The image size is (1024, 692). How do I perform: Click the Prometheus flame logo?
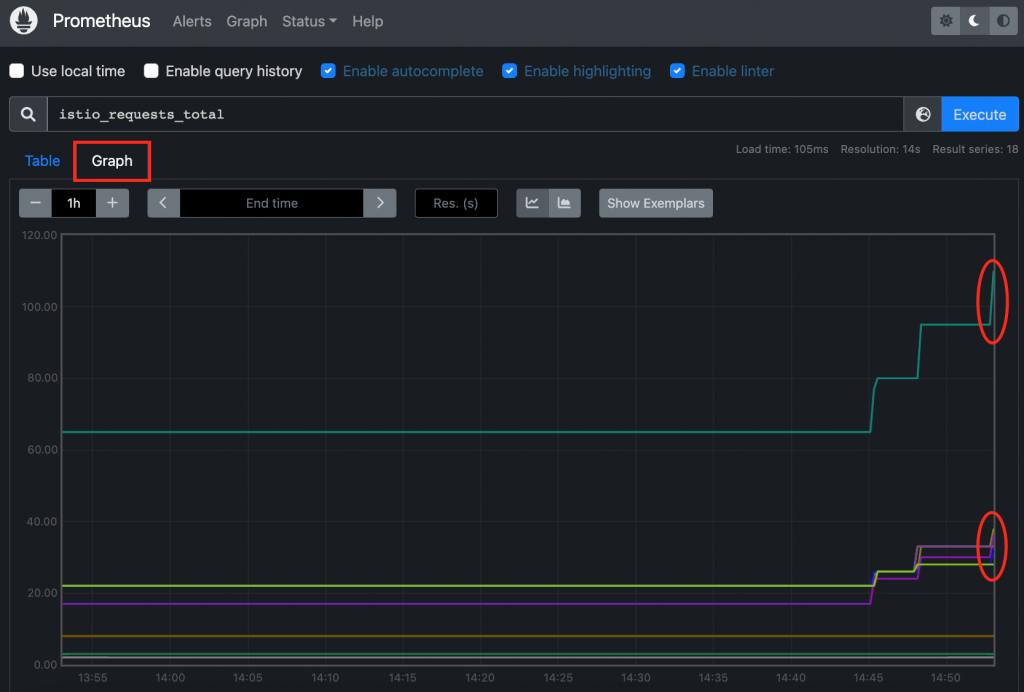tap(24, 20)
